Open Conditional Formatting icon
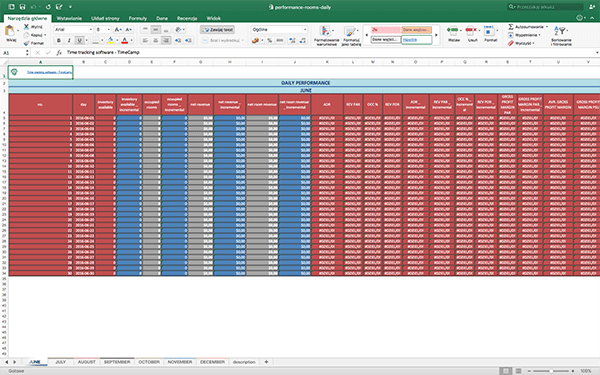This screenshot has width=600, height=375. click(325, 31)
